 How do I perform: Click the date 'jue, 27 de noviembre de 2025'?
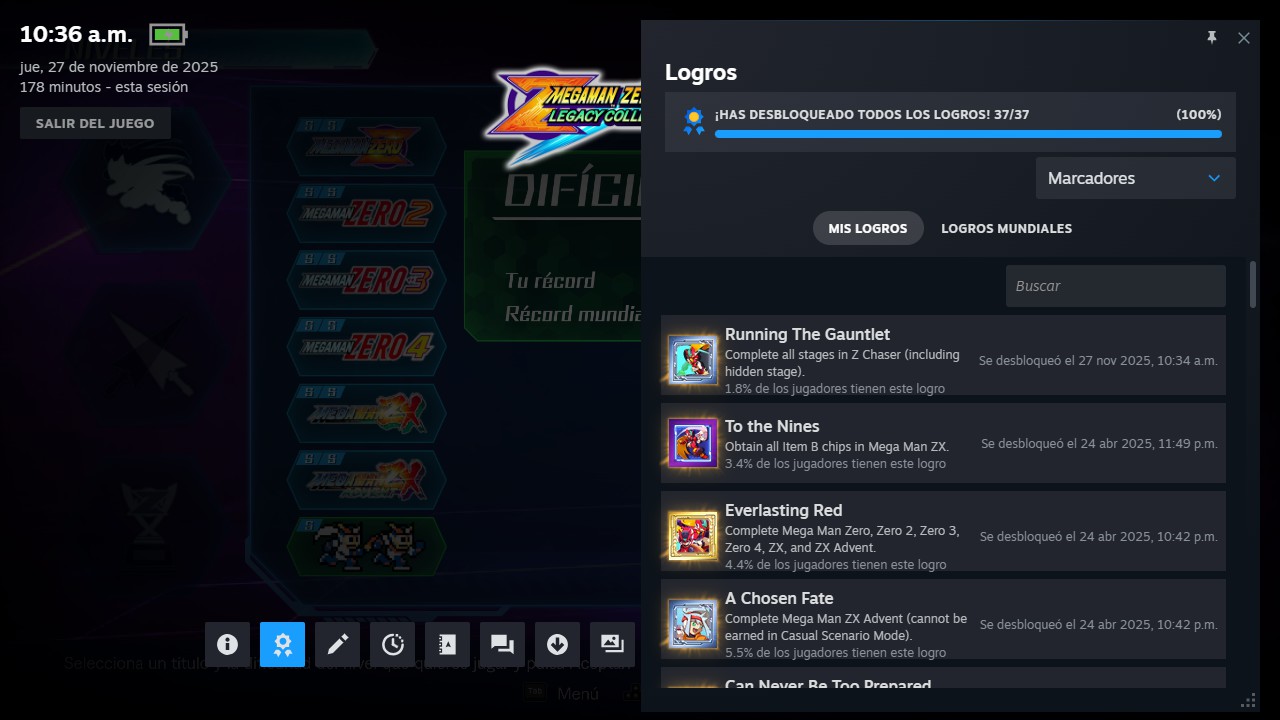pos(119,67)
